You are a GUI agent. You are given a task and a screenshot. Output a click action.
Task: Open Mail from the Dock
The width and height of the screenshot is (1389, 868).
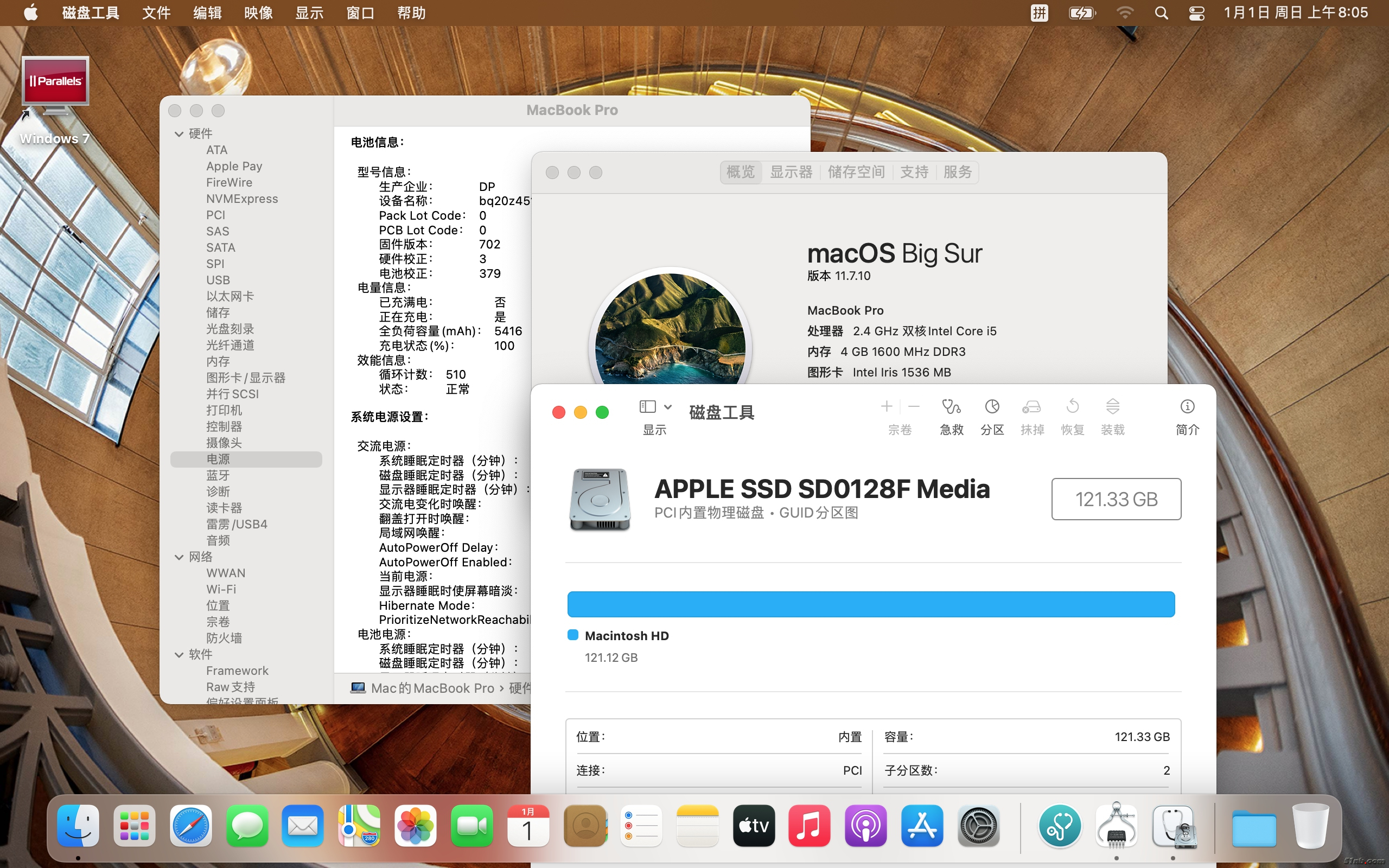(x=303, y=826)
